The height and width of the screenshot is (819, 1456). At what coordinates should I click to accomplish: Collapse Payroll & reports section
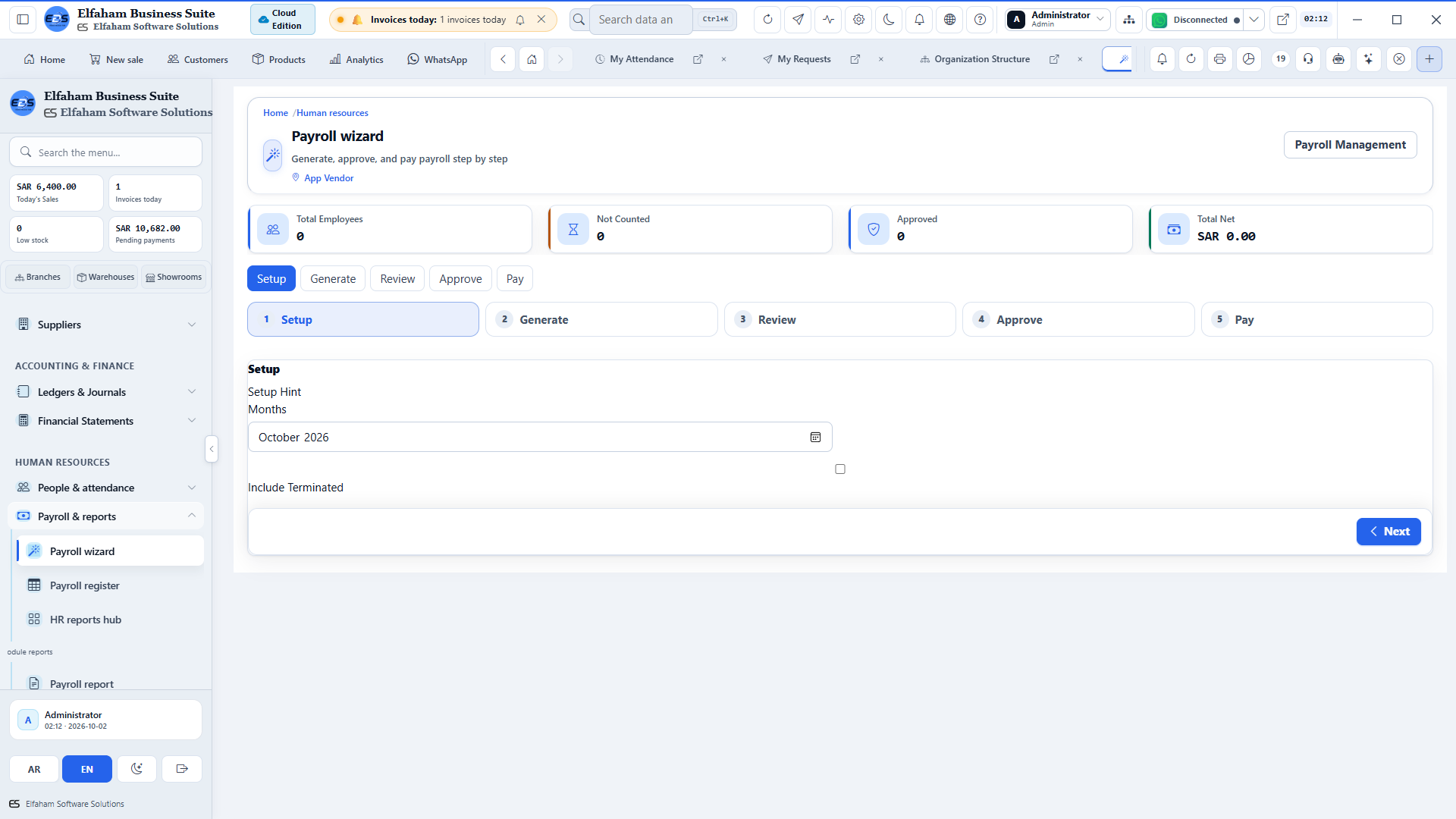click(x=105, y=516)
